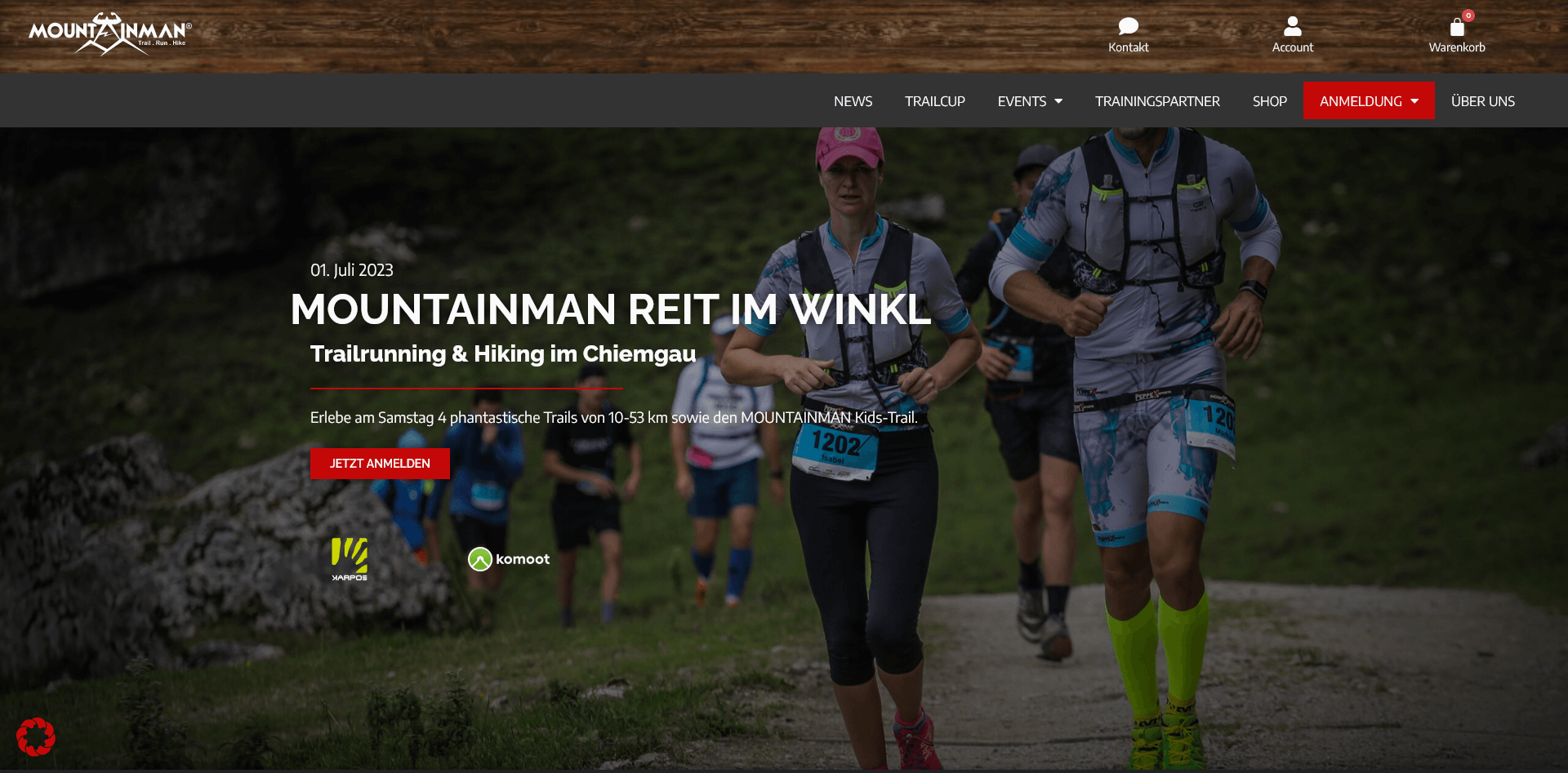Open the EVENTS menu item

pos(1022,101)
